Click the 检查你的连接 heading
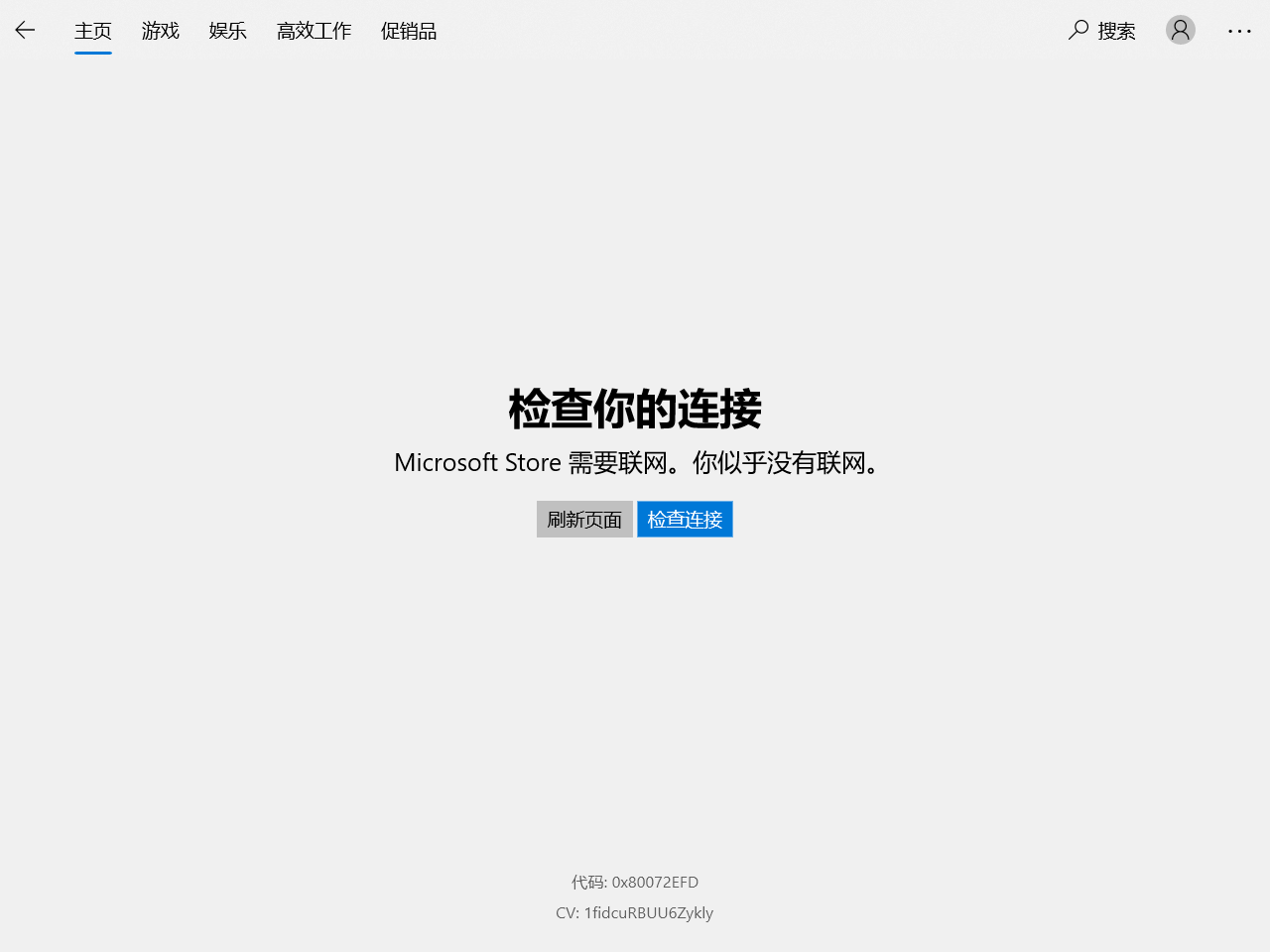The image size is (1270, 952). click(635, 409)
